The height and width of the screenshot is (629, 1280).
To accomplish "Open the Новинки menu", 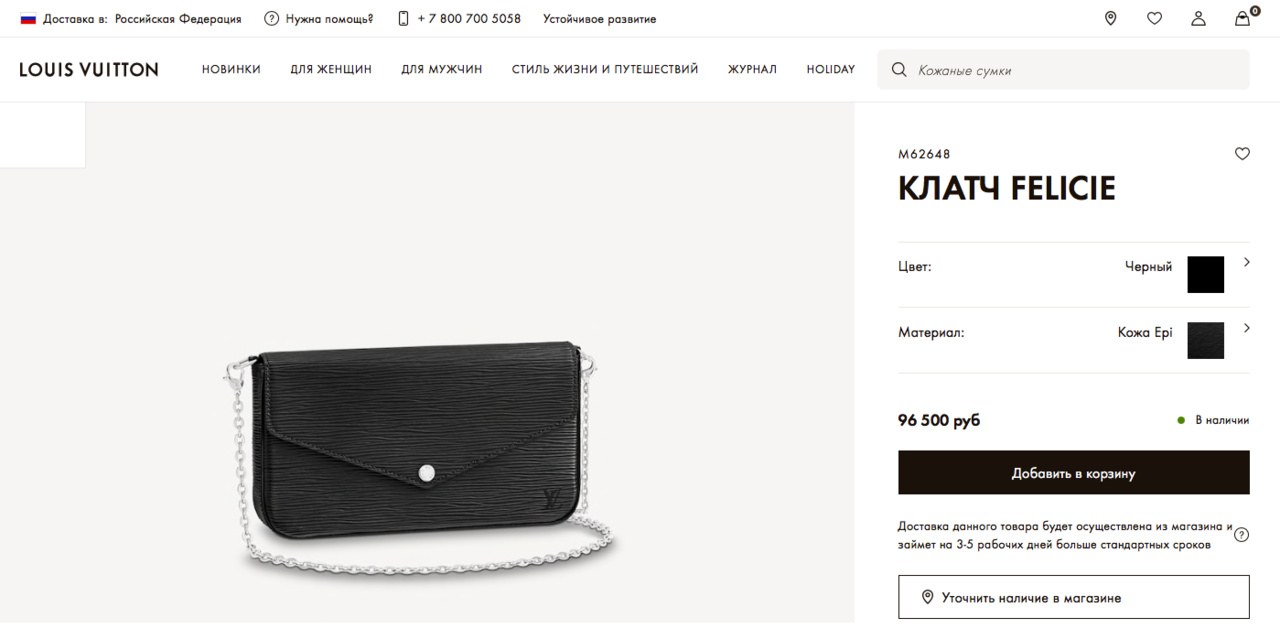I will (x=231, y=69).
